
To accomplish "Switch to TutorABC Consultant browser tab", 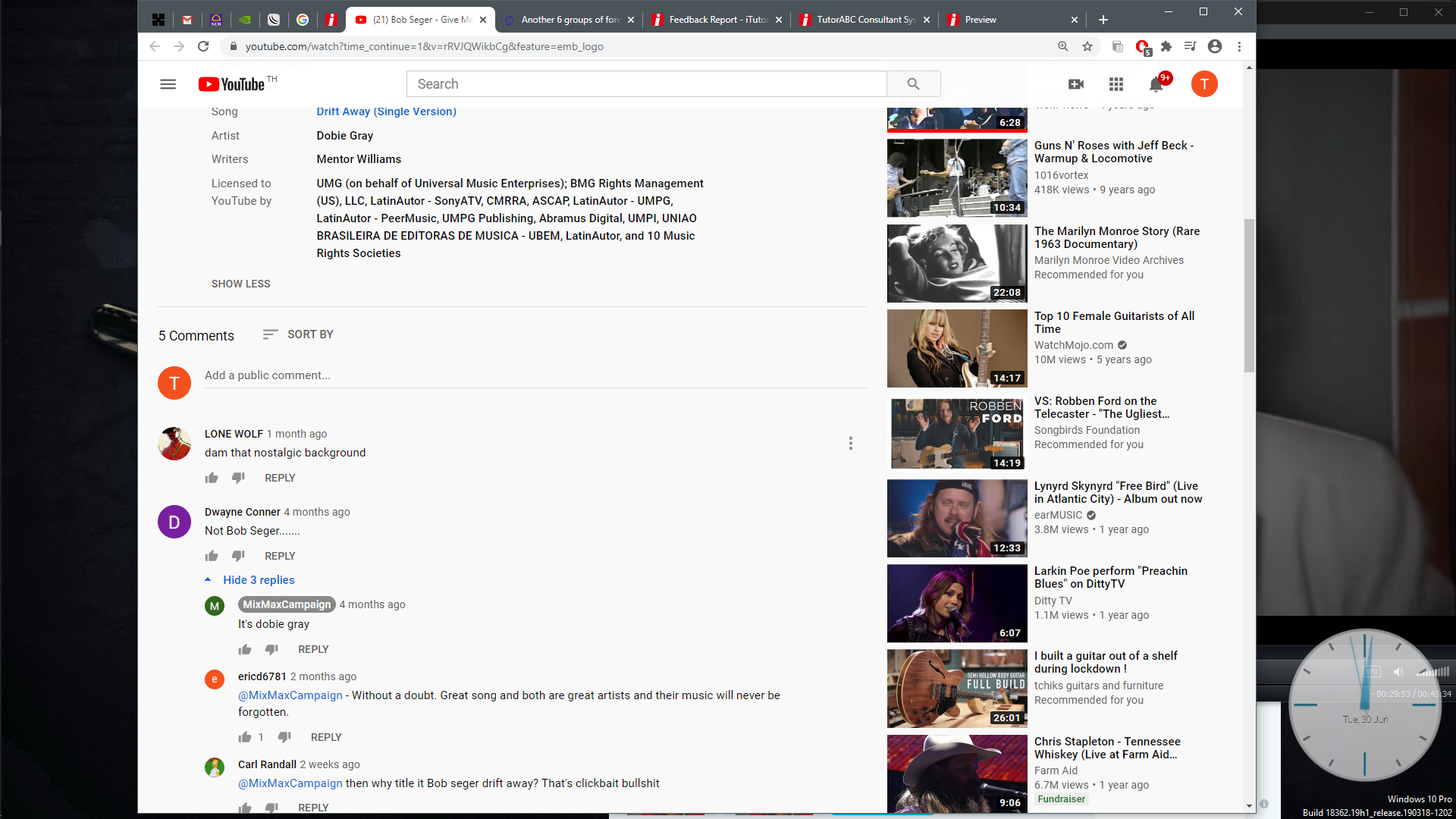I will click(864, 20).
